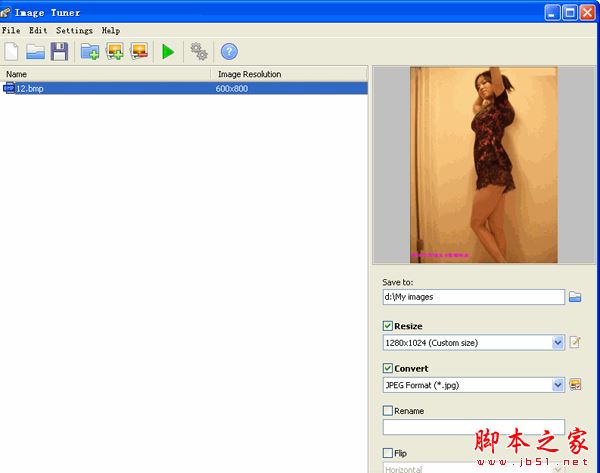Save task list floppy icon
Image resolution: width=600 pixels, height=473 pixels.
pos(59,51)
